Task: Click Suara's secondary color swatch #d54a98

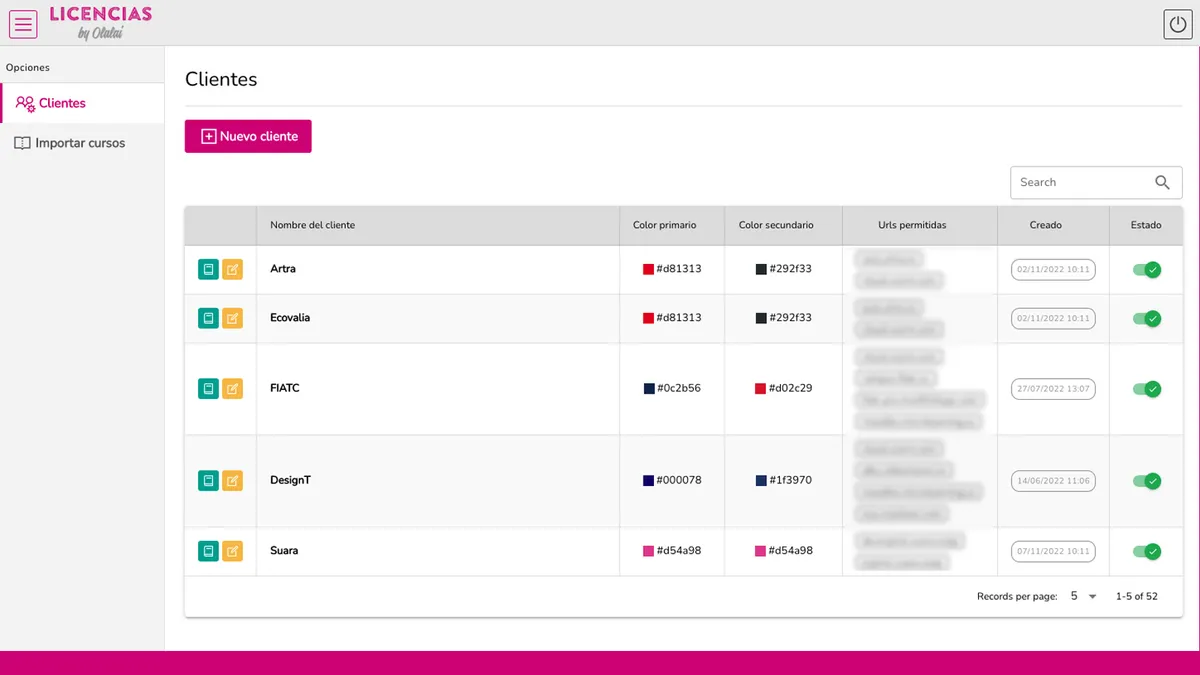Action: point(760,551)
